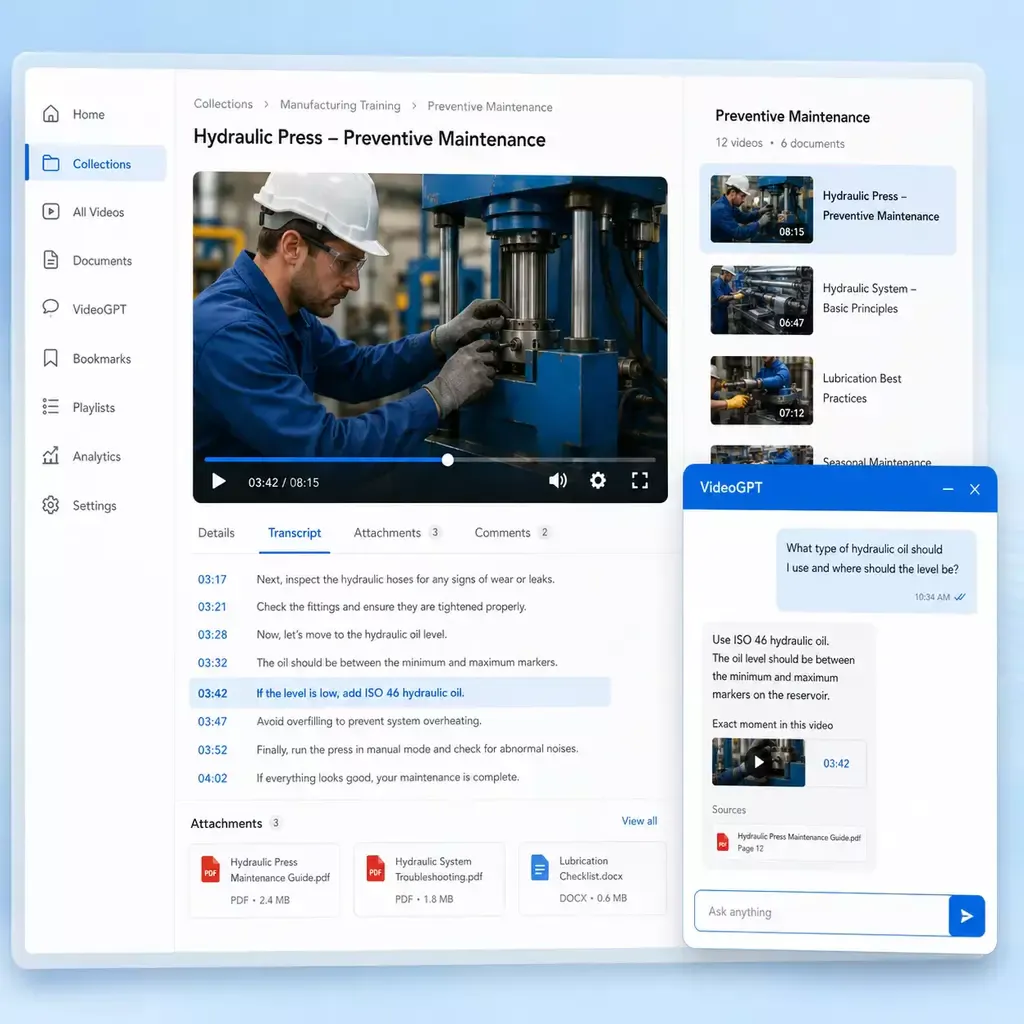Open Settings in the sidebar
This screenshot has width=1024, height=1024.
(x=94, y=505)
